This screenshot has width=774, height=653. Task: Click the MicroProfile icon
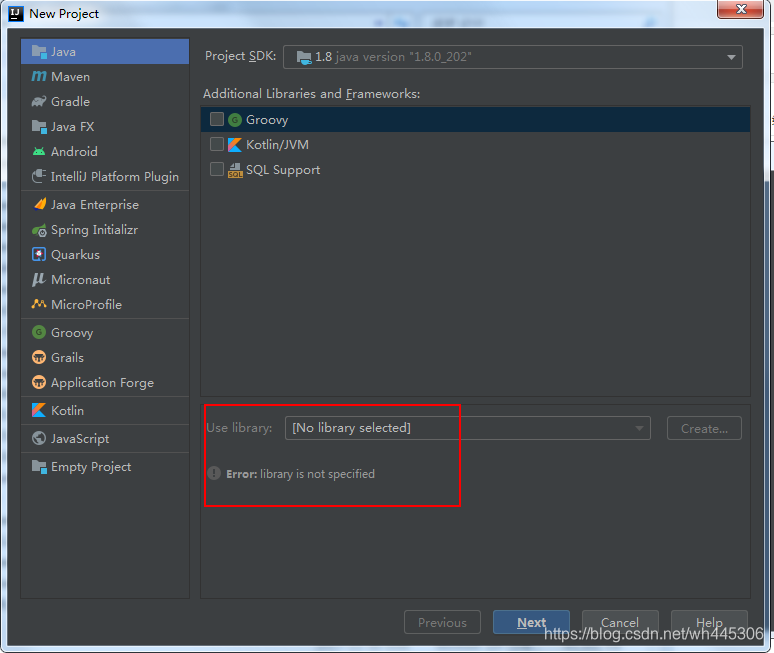39,304
